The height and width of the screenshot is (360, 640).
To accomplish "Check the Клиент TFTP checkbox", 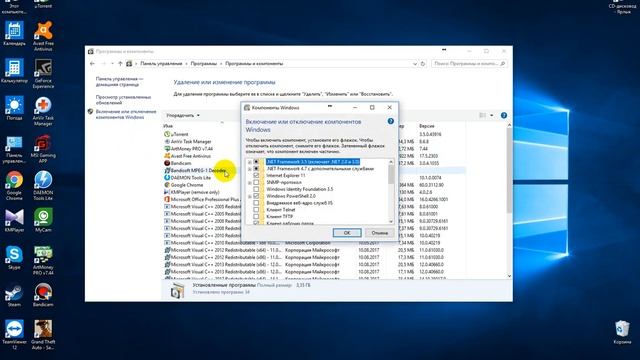I will coord(256,217).
